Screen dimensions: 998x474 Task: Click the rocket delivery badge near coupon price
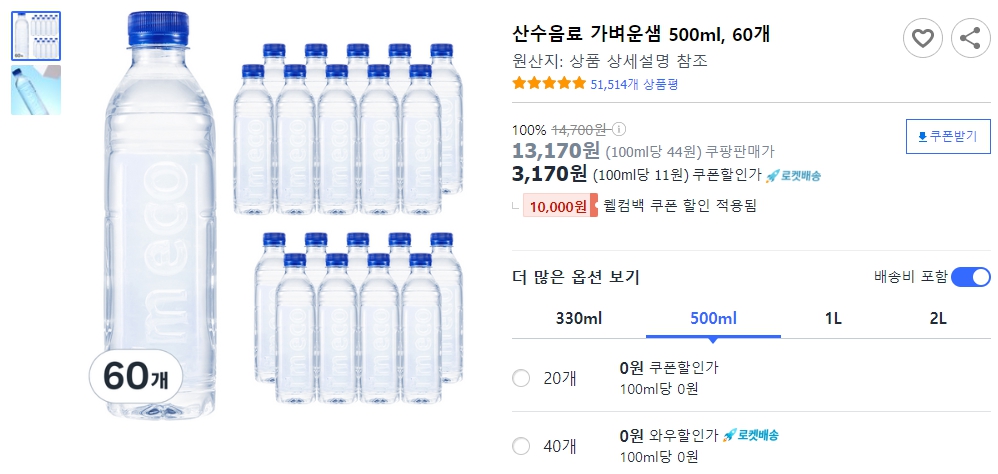(x=793, y=176)
